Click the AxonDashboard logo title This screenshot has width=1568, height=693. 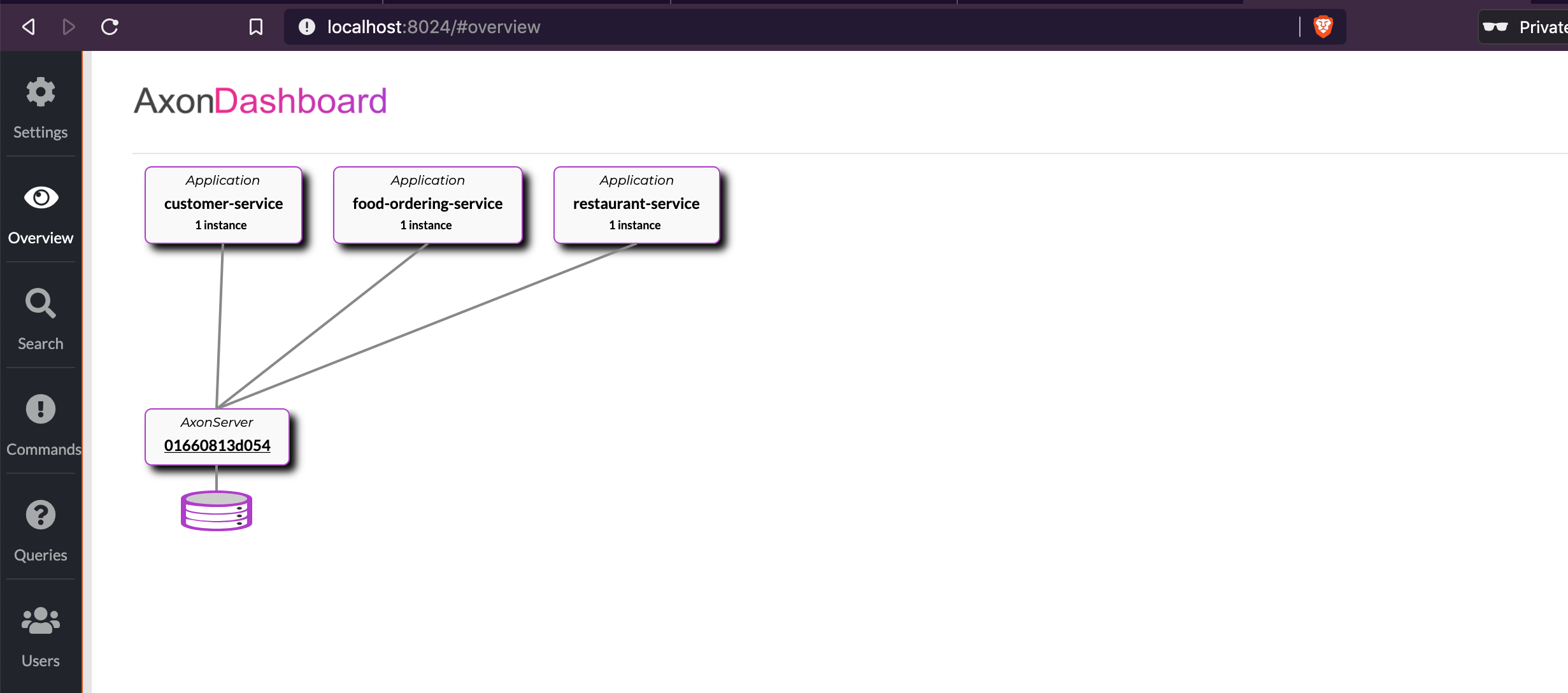(260, 101)
